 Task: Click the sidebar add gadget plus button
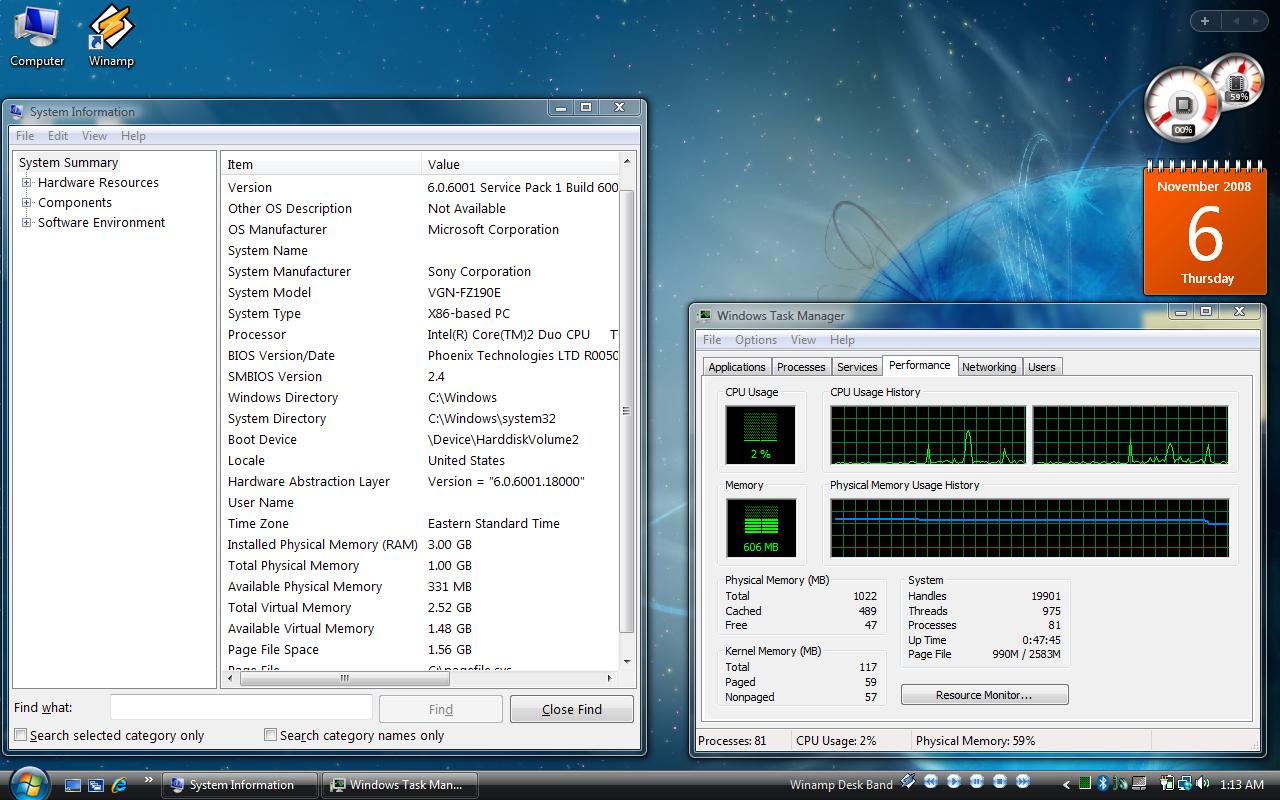tap(1205, 21)
